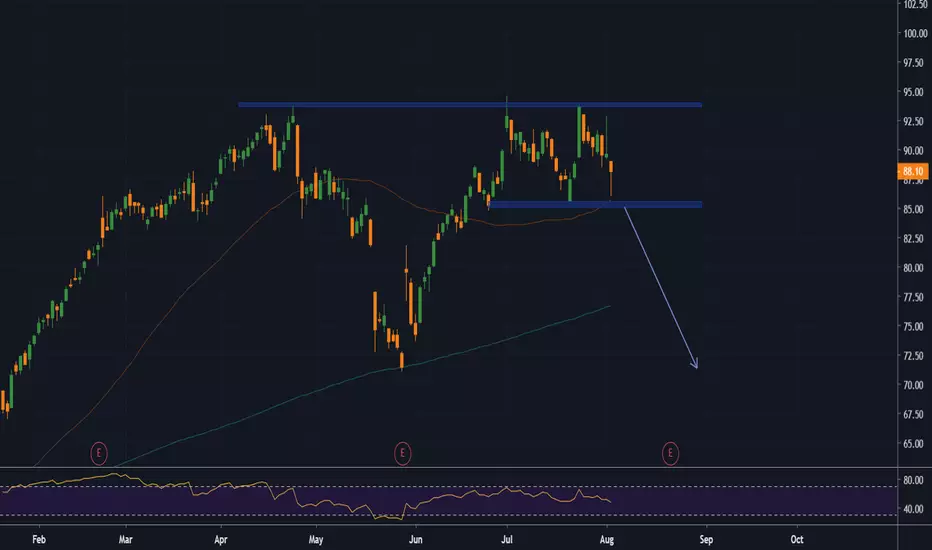Image resolution: width=932 pixels, height=550 pixels.
Task: Click the May date label
Action: click(316, 540)
